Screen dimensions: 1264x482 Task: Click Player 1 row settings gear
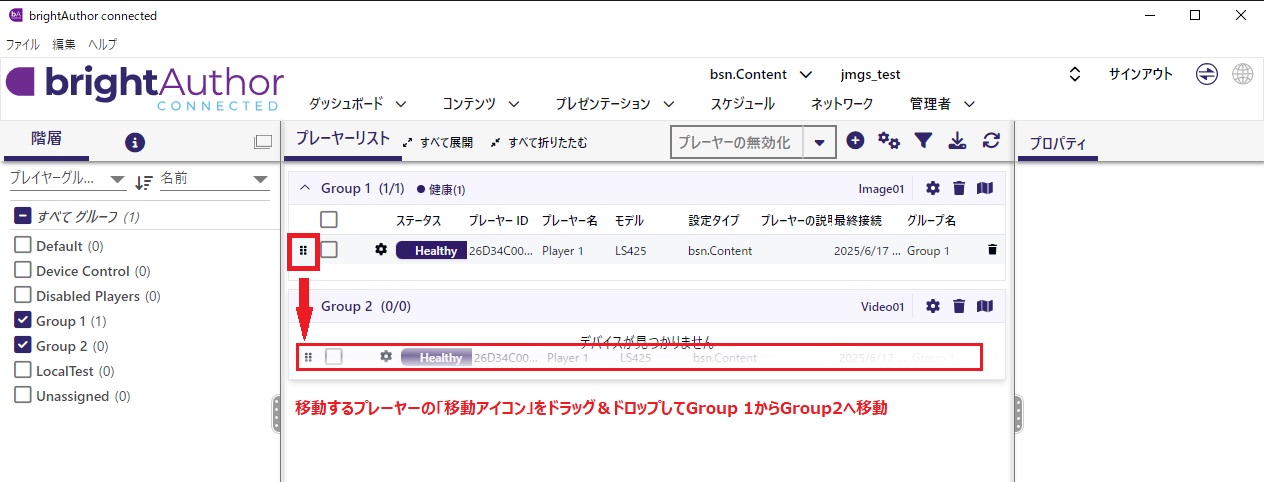[x=381, y=250]
